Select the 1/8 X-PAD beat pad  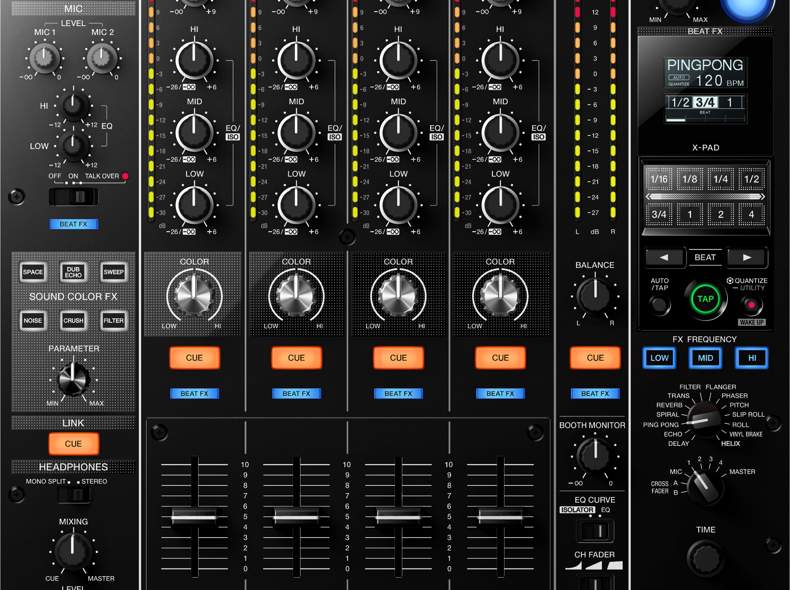click(690, 179)
